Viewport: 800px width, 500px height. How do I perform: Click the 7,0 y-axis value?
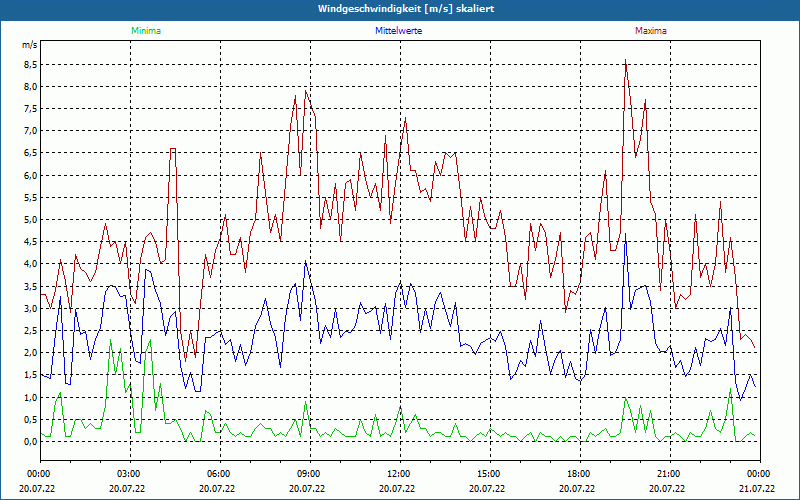30,131
